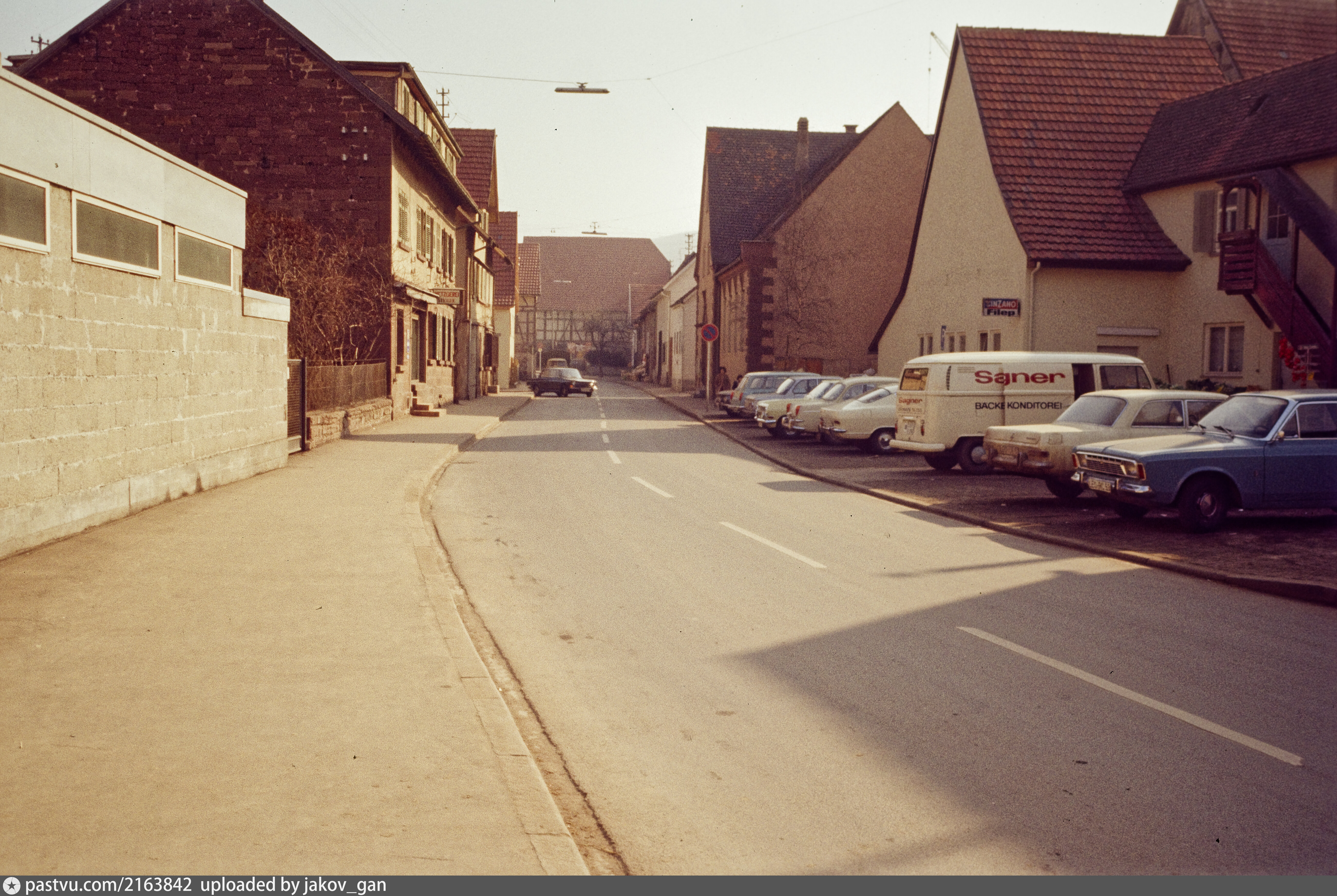The height and width of the screenshot is (896, 1337).
Task: Click the BÄCKEREI KONDITOREI text on van
Action: point(1018,405)
